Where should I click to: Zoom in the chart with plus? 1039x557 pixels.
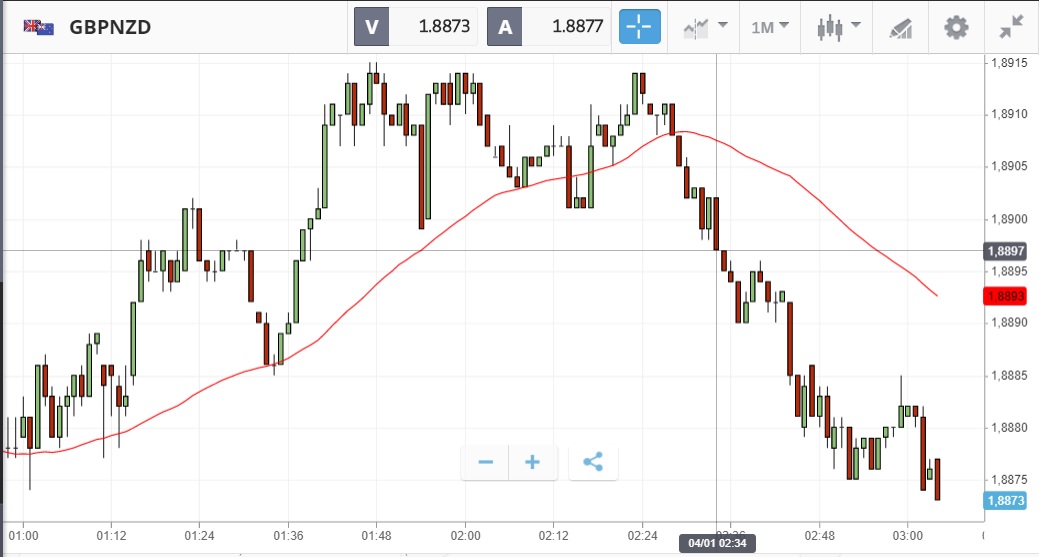(x=533, y=462)
